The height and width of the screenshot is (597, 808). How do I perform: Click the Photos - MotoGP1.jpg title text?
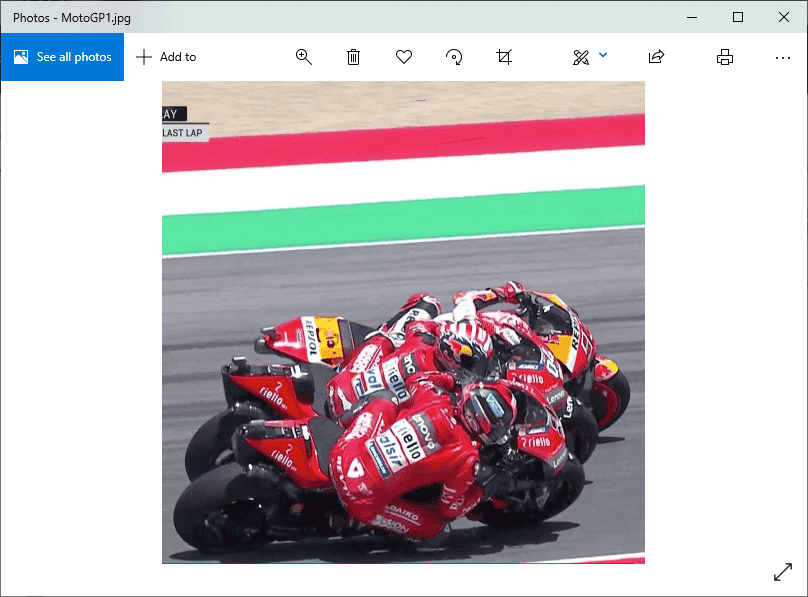click(x=72, y=18)
